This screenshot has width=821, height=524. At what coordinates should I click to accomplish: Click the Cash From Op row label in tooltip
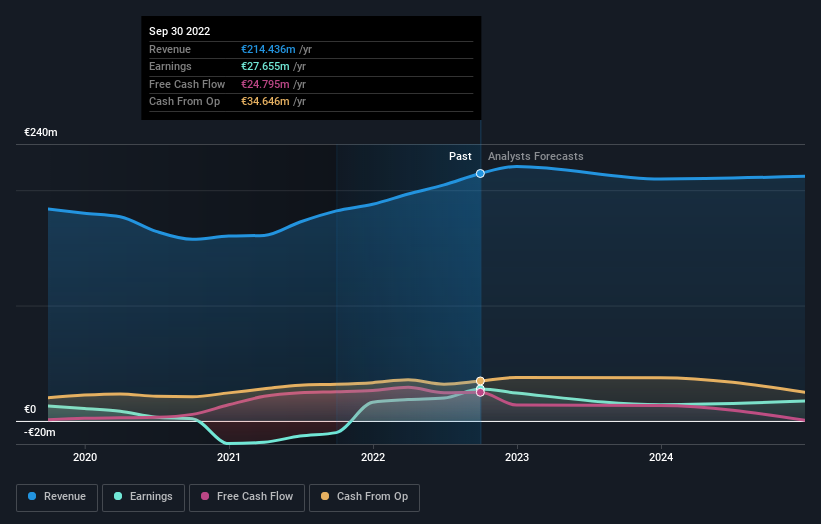click(184, 102)
